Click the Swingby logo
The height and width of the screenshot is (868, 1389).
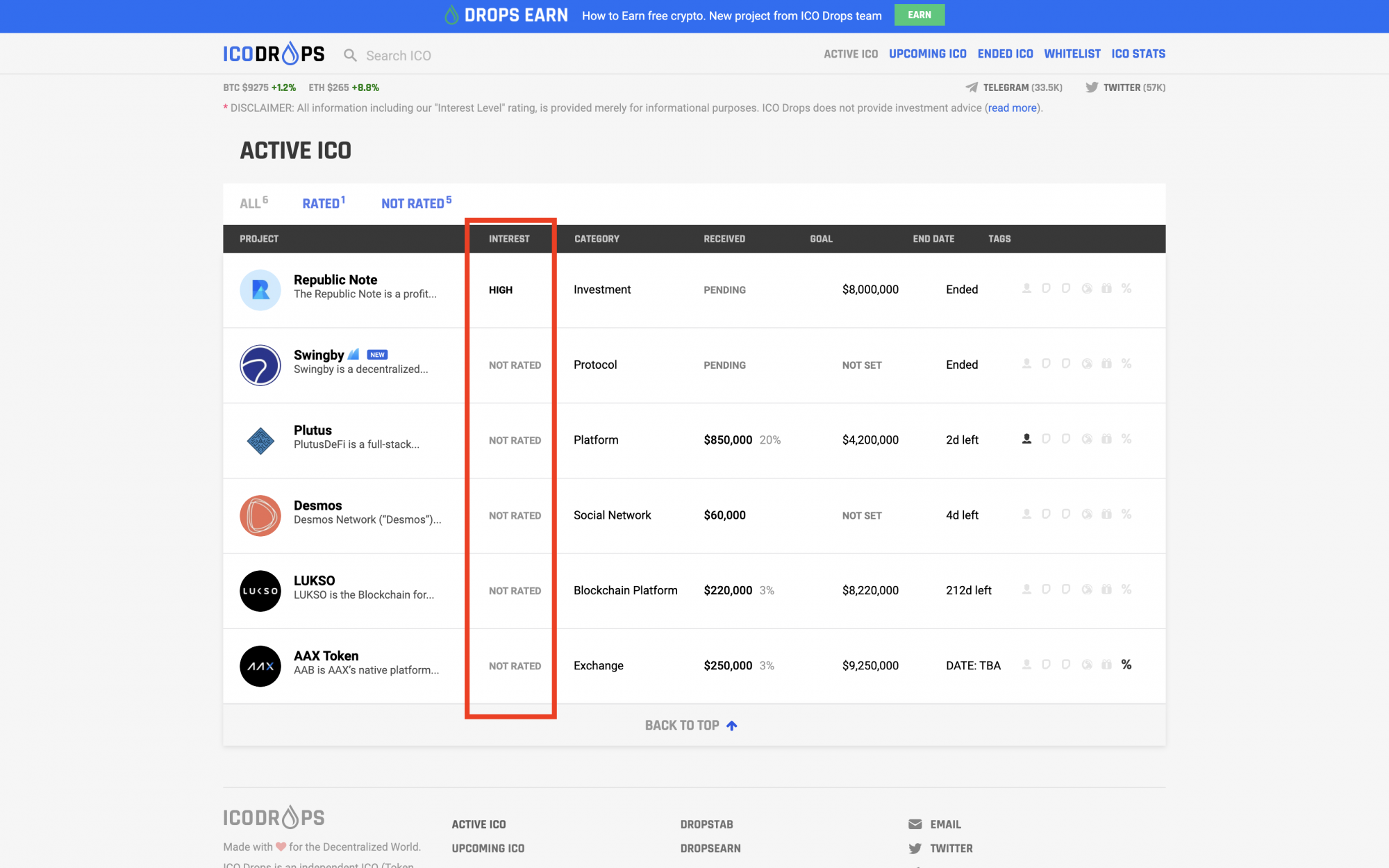pyautogui.click(x=260, y=365)
